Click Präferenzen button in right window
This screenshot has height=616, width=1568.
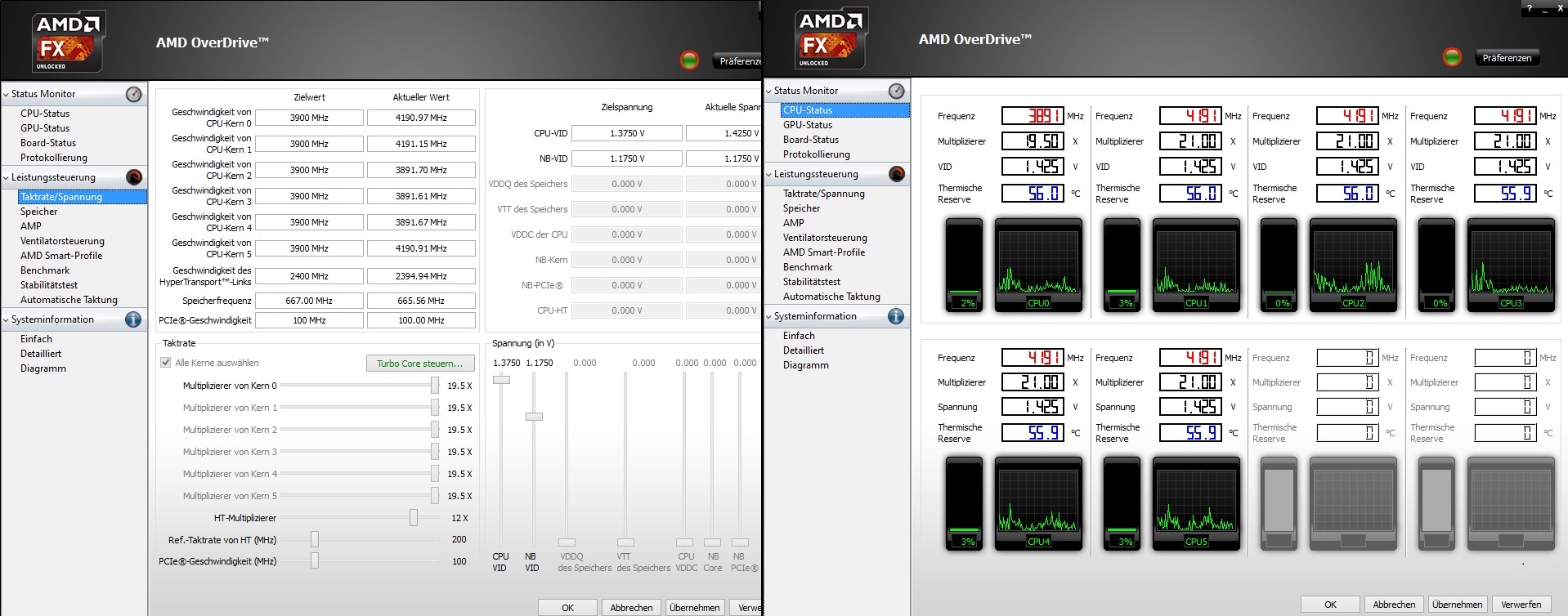tap(1507, 58)
